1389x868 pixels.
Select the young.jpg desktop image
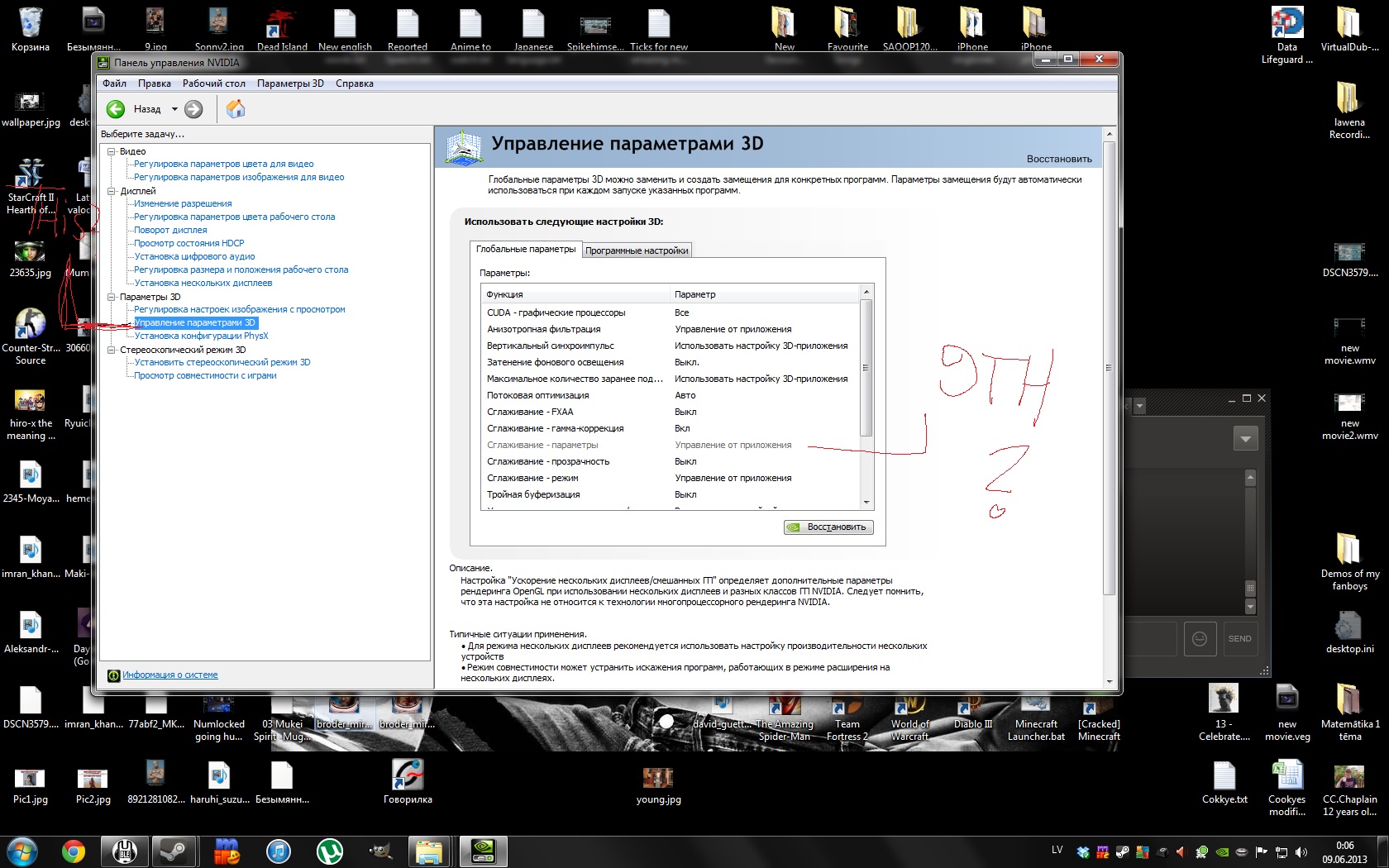[x=658, y=785]
